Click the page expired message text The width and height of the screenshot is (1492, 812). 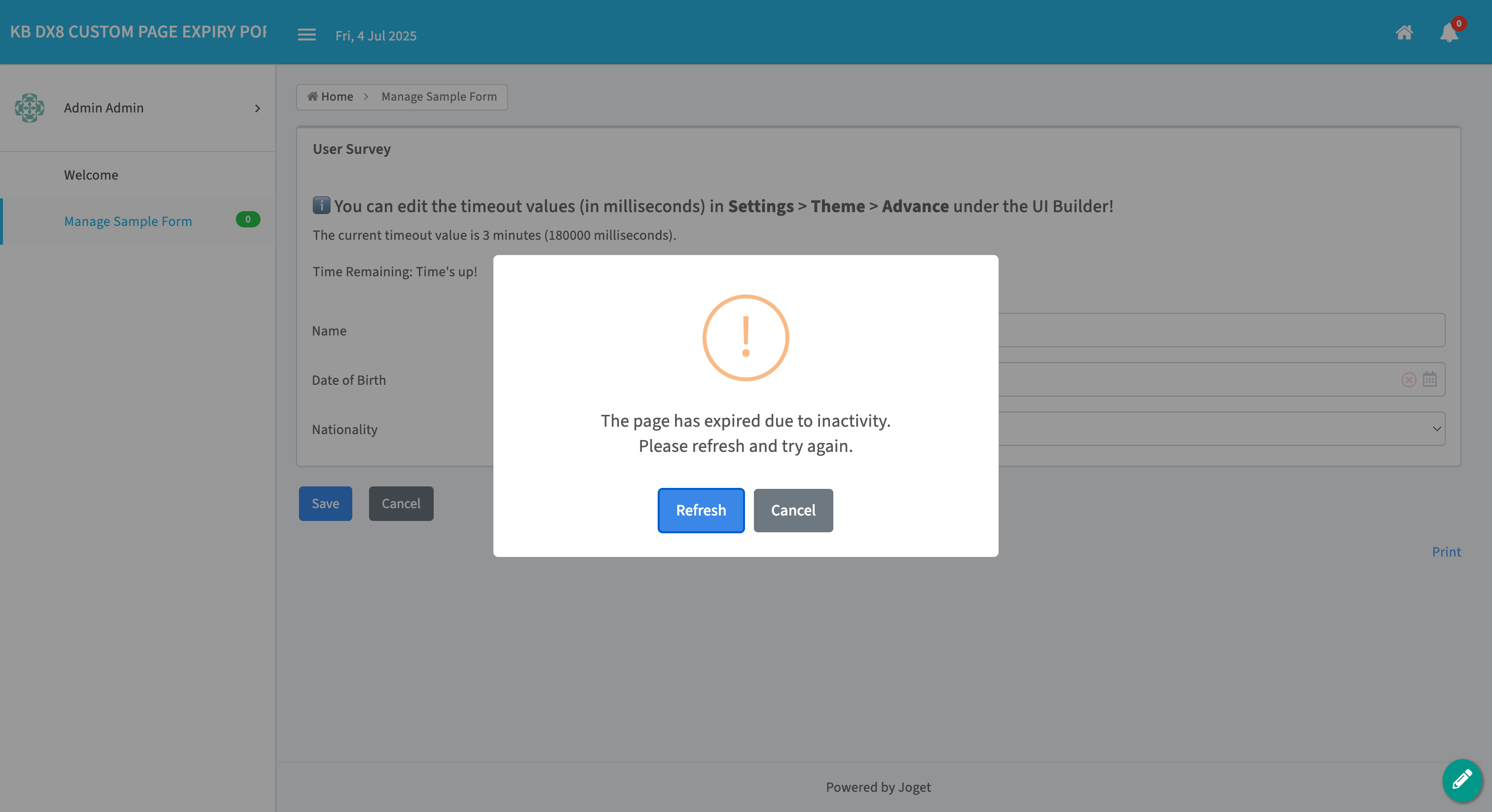tap(746, 433)
